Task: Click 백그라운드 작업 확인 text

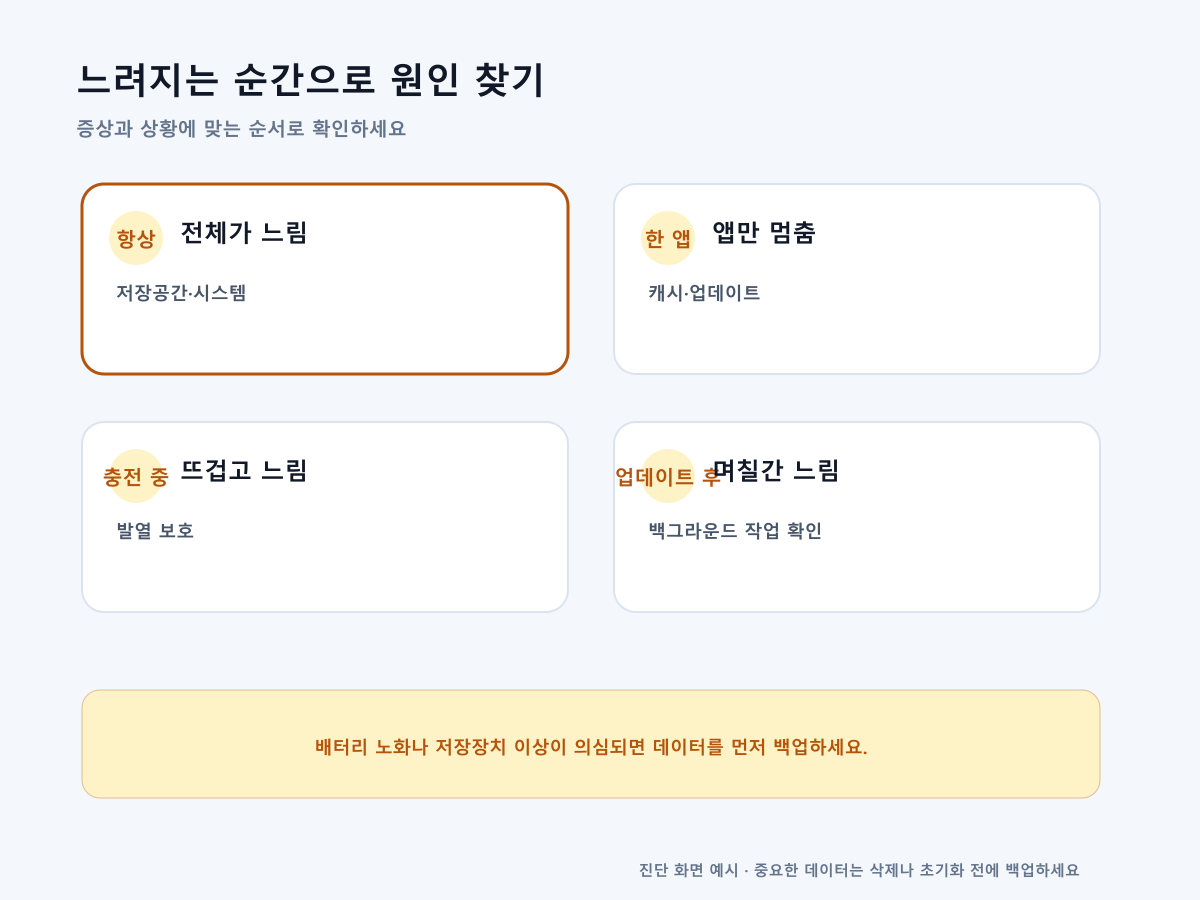Action: point(735,531)
